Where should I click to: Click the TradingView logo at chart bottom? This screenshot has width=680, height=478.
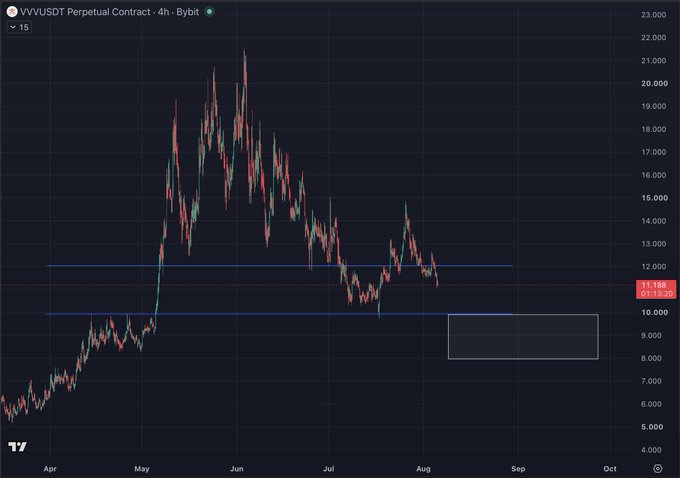coord(17,446)
